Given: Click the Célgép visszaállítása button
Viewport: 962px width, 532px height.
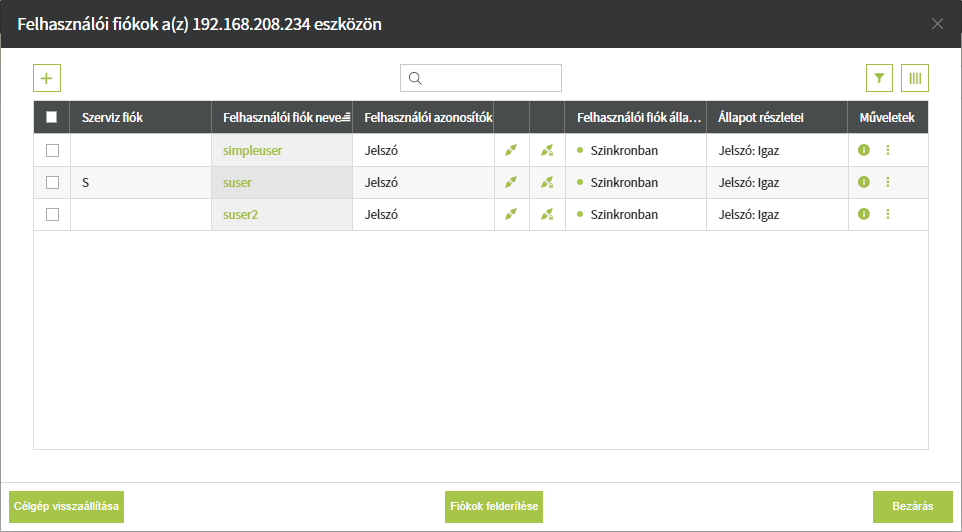Looking at the screenshot, I should tap(66, 507).
